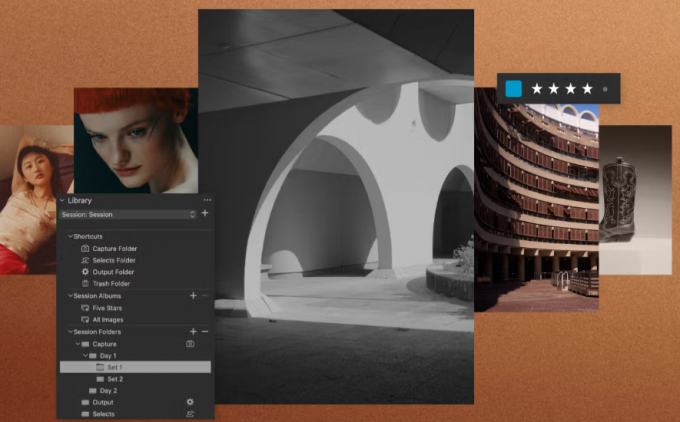This screenshot has height=422, width=680.
Task: Open the Capture Folder shortcut
Action: click(114, 248)
